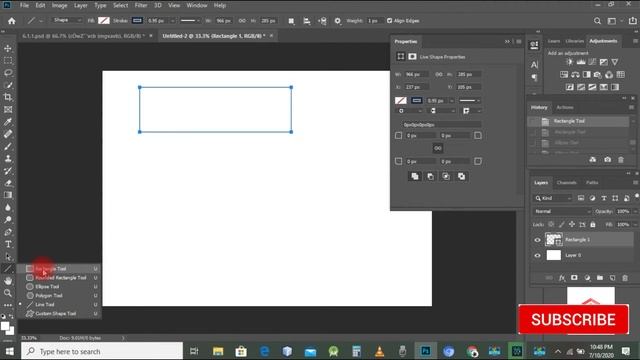Select the Eraser tool
The width and height of the screenshot is (640, 360).
tap(8, 183)
